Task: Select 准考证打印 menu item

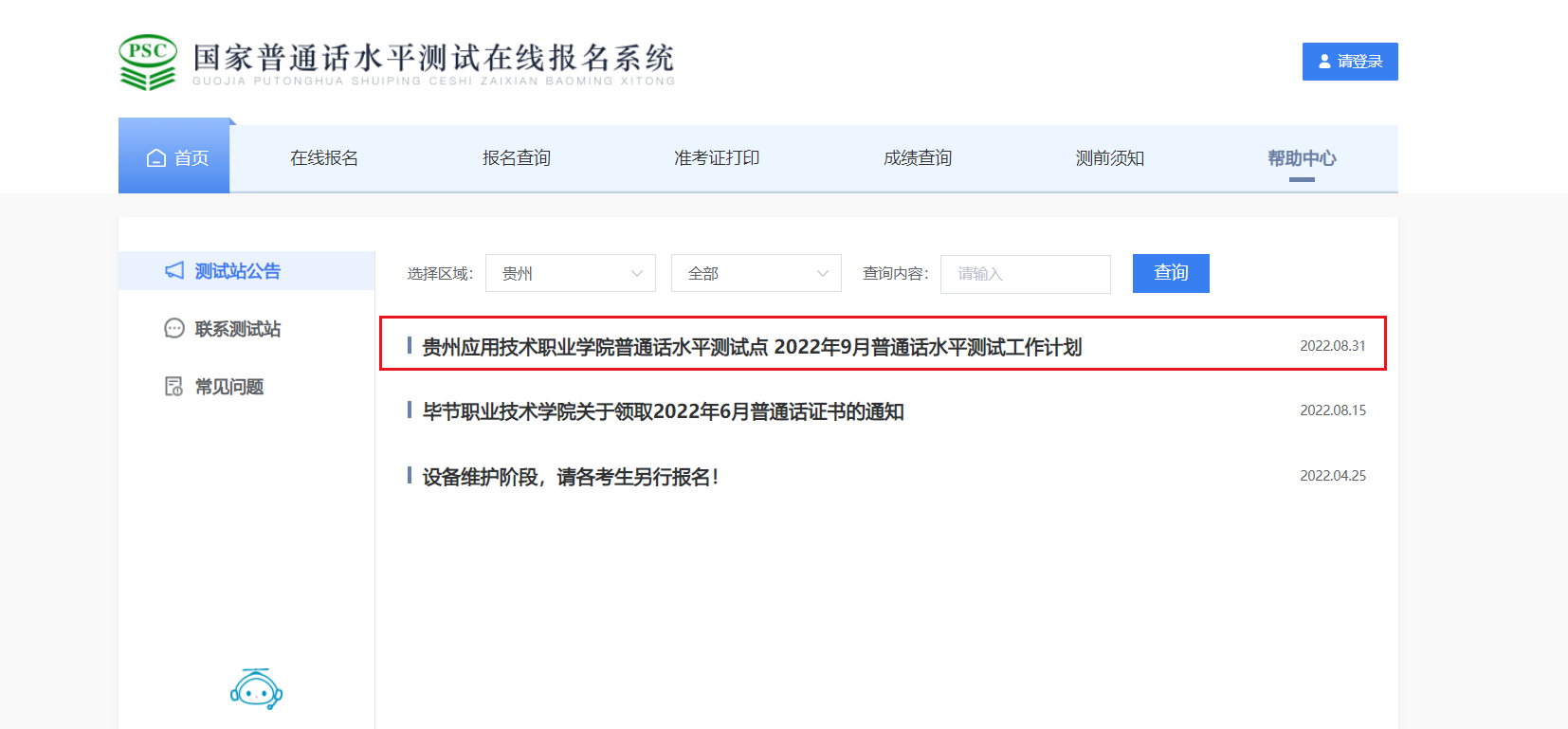Action: click(717, 158)
